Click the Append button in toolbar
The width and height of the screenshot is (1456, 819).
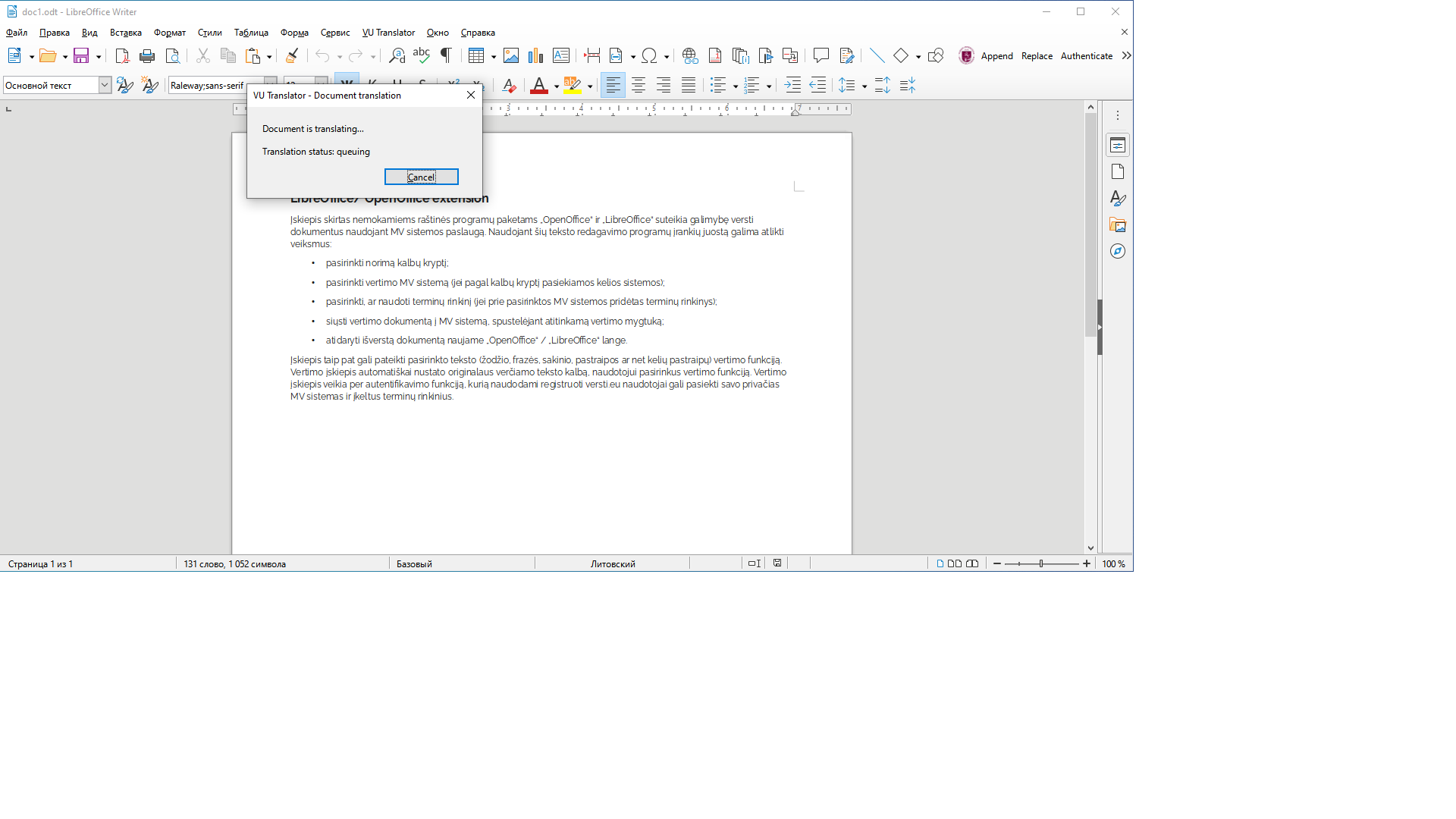point(997,55)
